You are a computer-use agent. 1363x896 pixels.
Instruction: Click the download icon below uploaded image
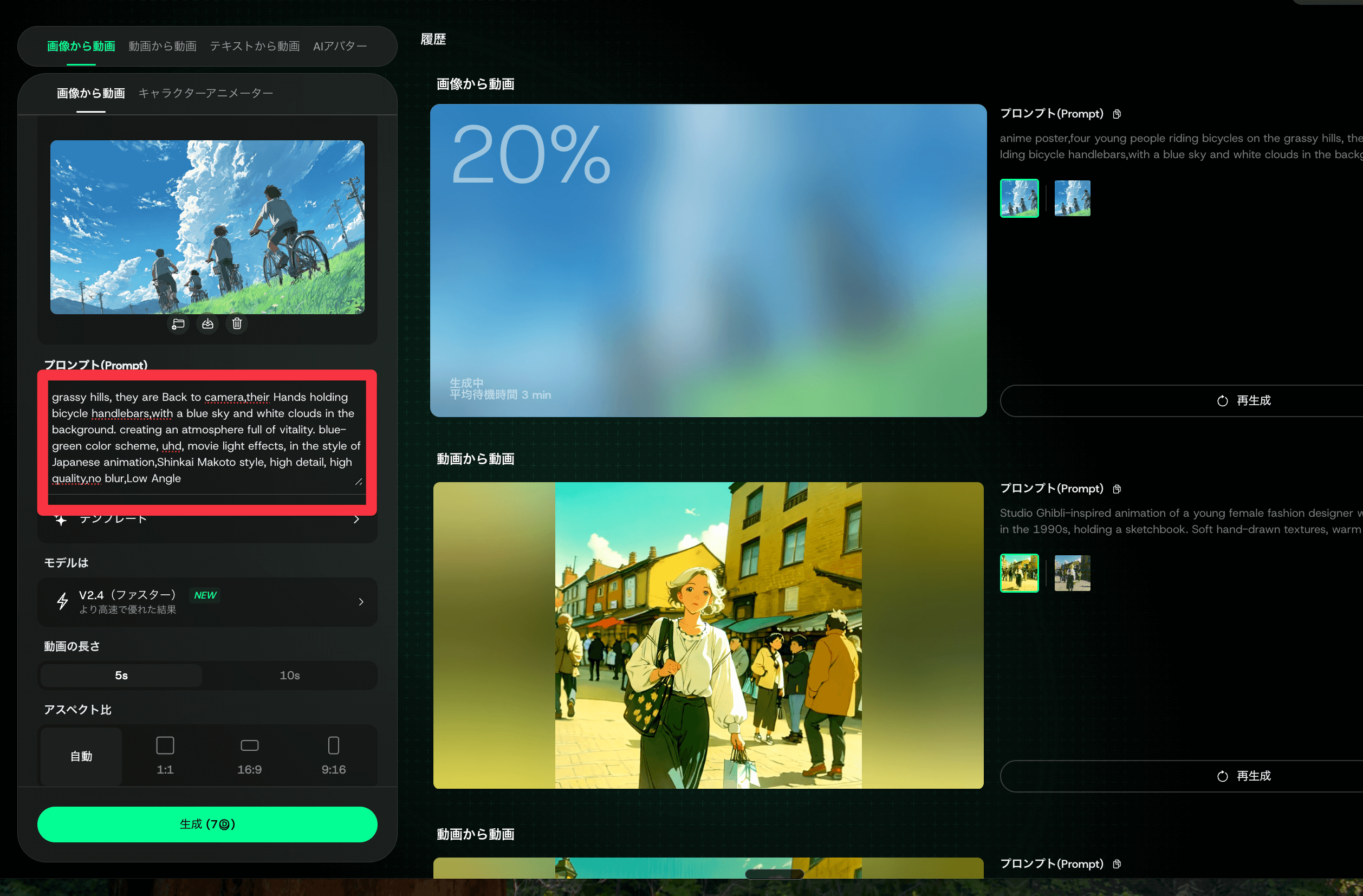(x=207, y=324)
